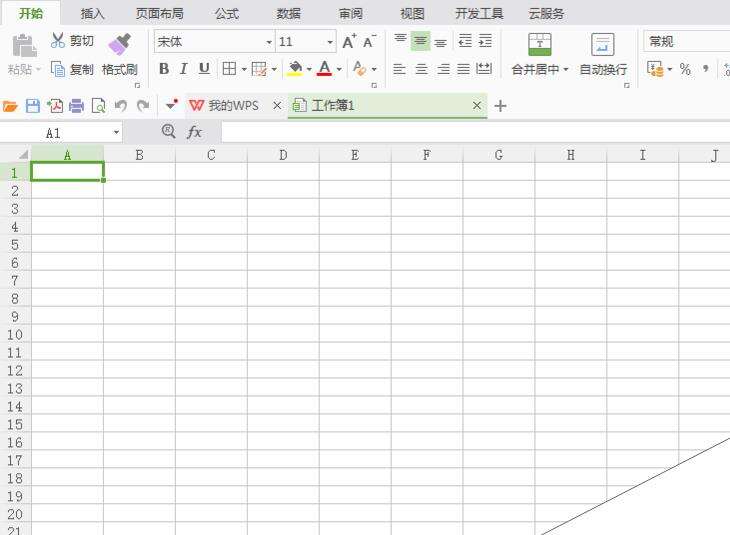This screenshot has height=535, width=730.
Task: Click distributed alignment icon
Action: 484,69
